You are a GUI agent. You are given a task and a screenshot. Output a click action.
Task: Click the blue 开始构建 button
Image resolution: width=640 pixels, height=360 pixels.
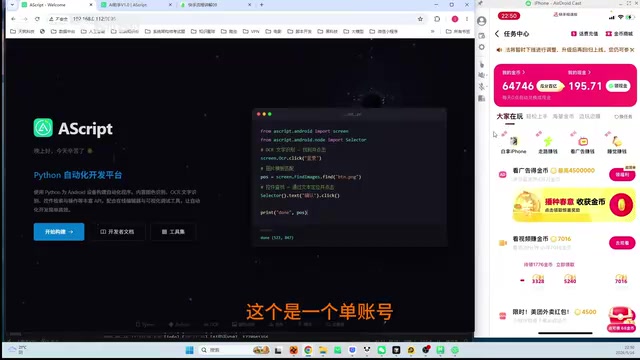(59, 232)
